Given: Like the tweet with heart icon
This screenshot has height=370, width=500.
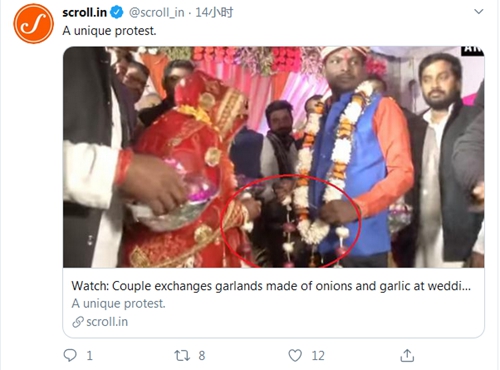Looking at the screenshot, I should pyautogui.click(x=295, y=355).
